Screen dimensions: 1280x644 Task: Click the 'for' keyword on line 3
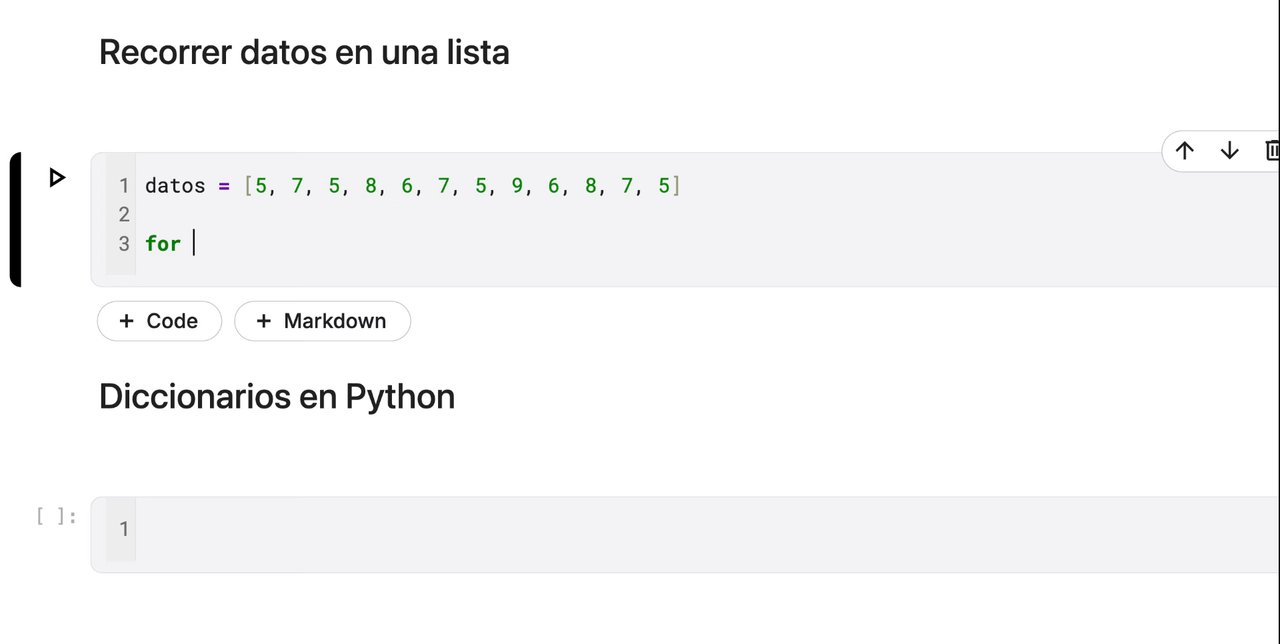(163, 243)
